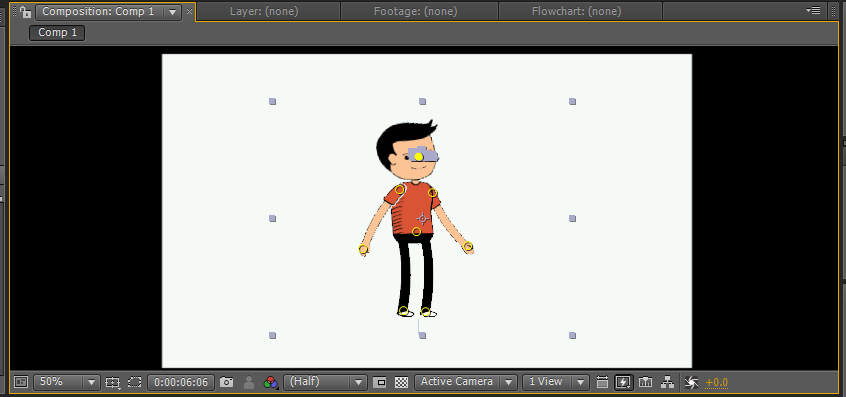The width and height of the screenshot is (846, 397).
Task: Switch to the Layer: (none) tab
Action: [x=264, y=11]
